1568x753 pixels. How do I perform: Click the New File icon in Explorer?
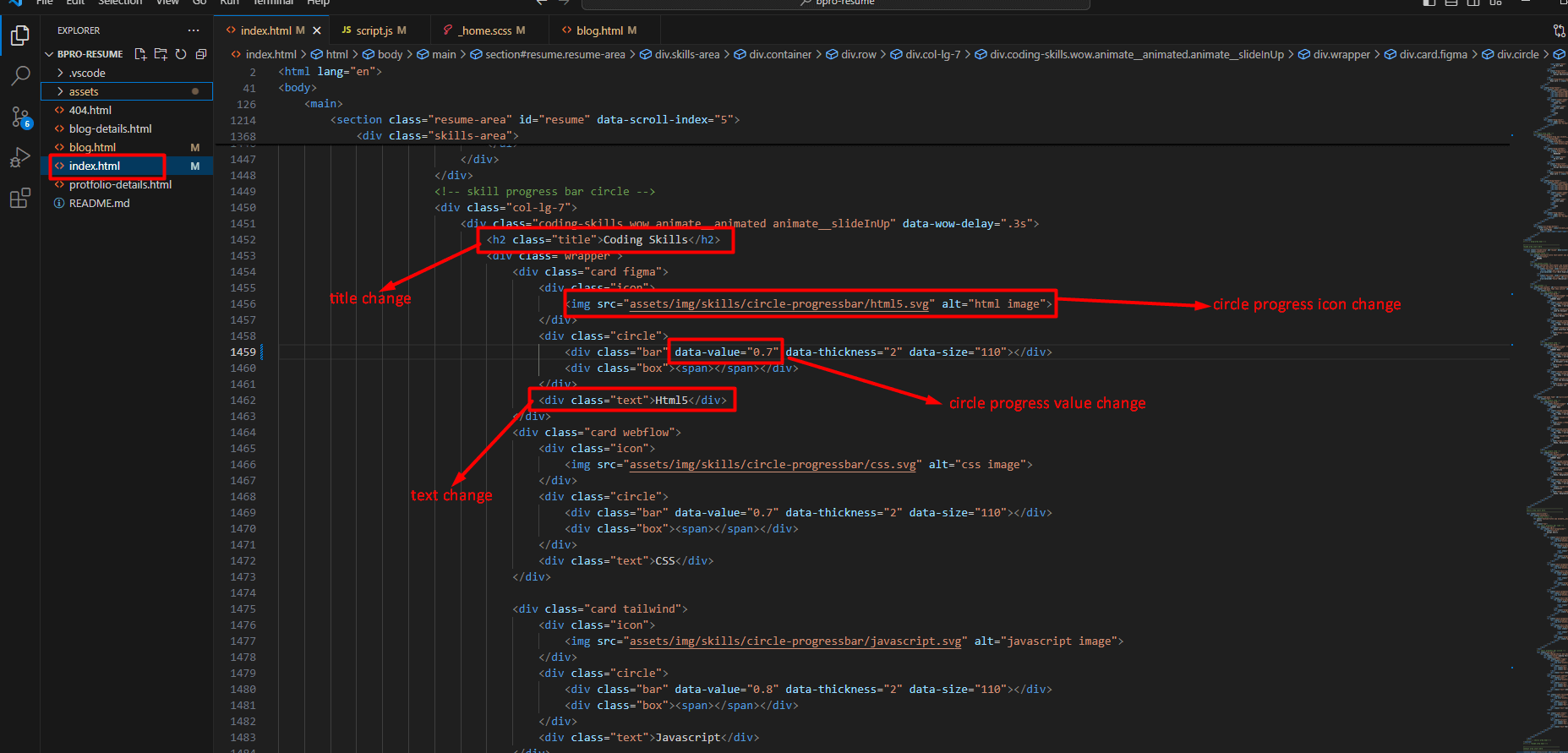pos(140,54)
